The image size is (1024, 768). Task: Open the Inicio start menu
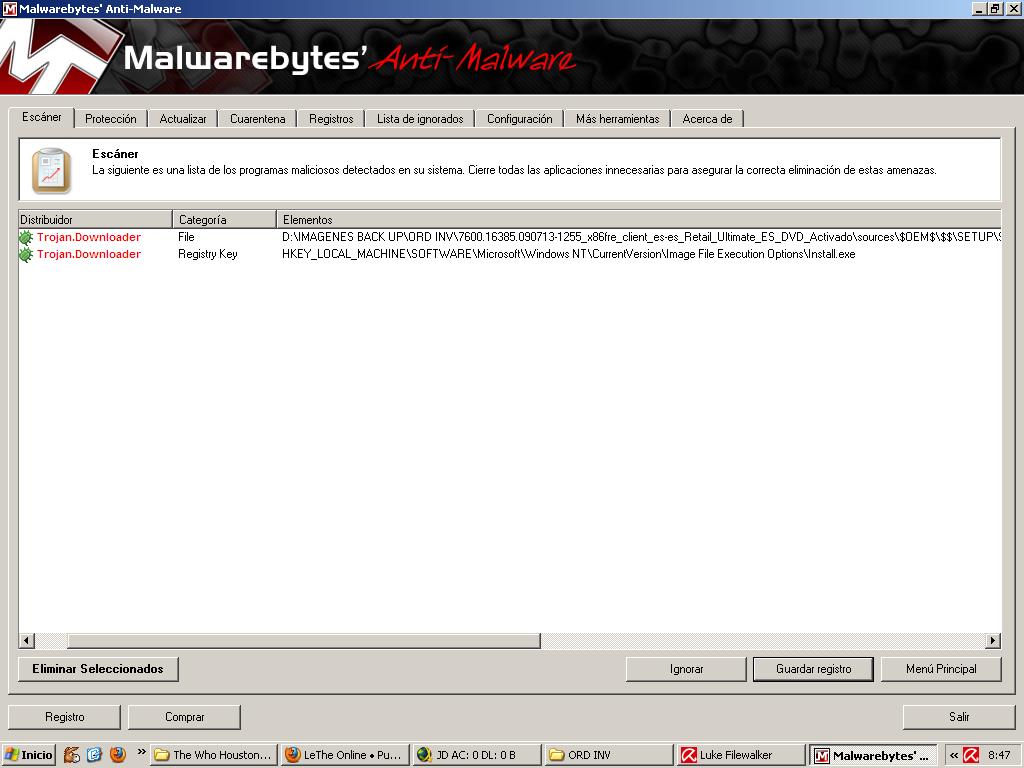(29, 755)
